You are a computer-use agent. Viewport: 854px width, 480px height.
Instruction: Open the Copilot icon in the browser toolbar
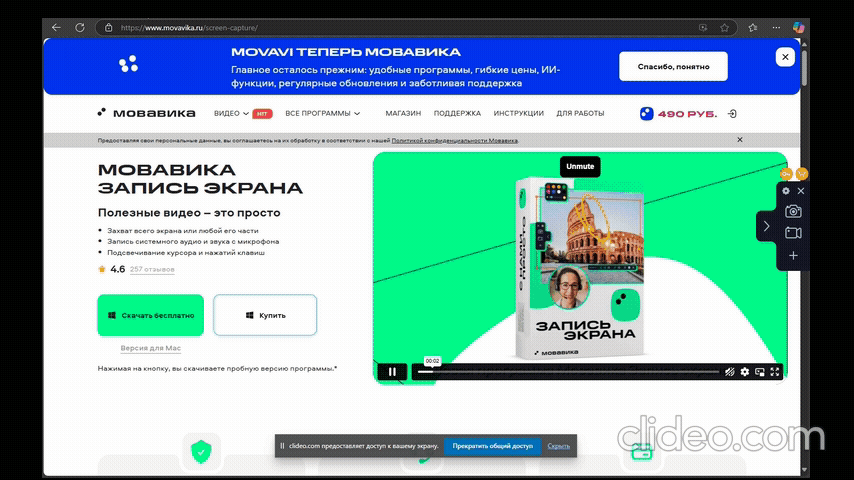[798, 27]
